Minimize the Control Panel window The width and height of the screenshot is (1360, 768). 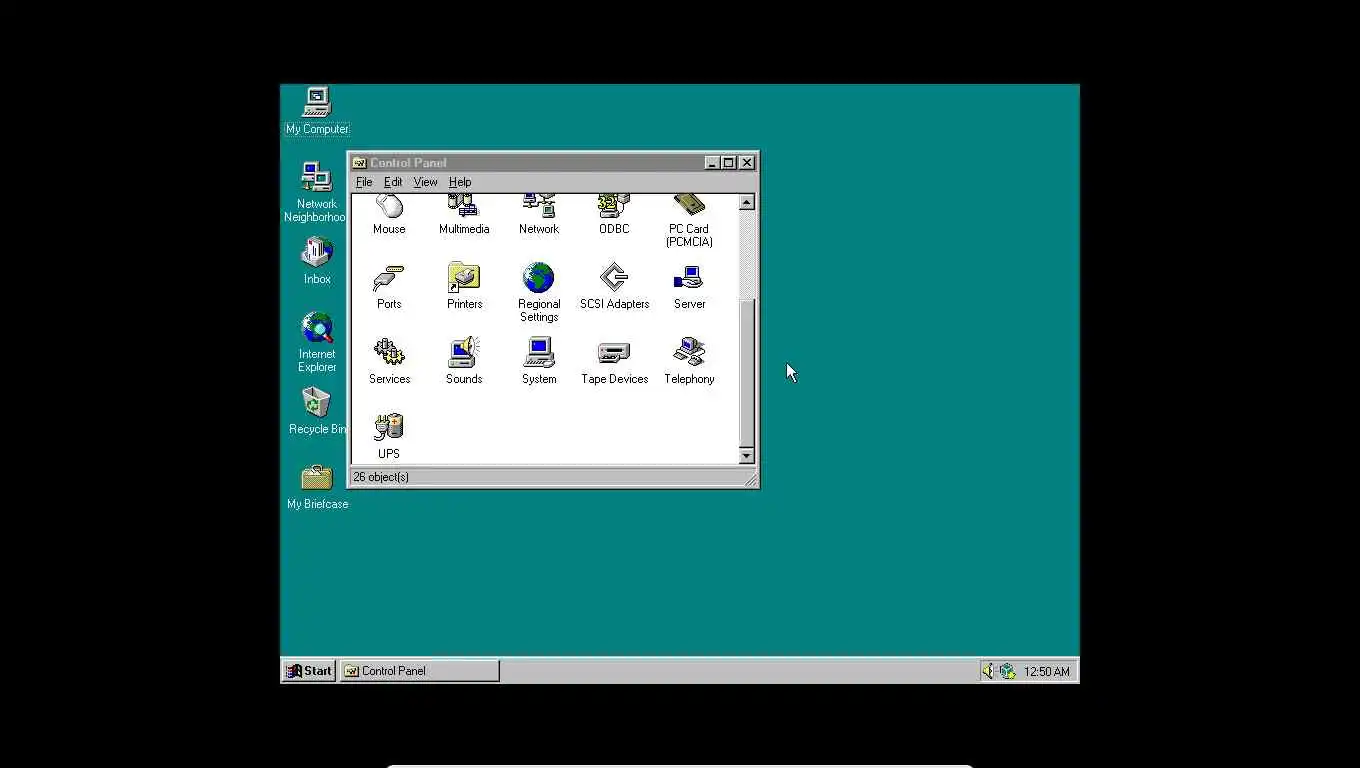[712, 163]
